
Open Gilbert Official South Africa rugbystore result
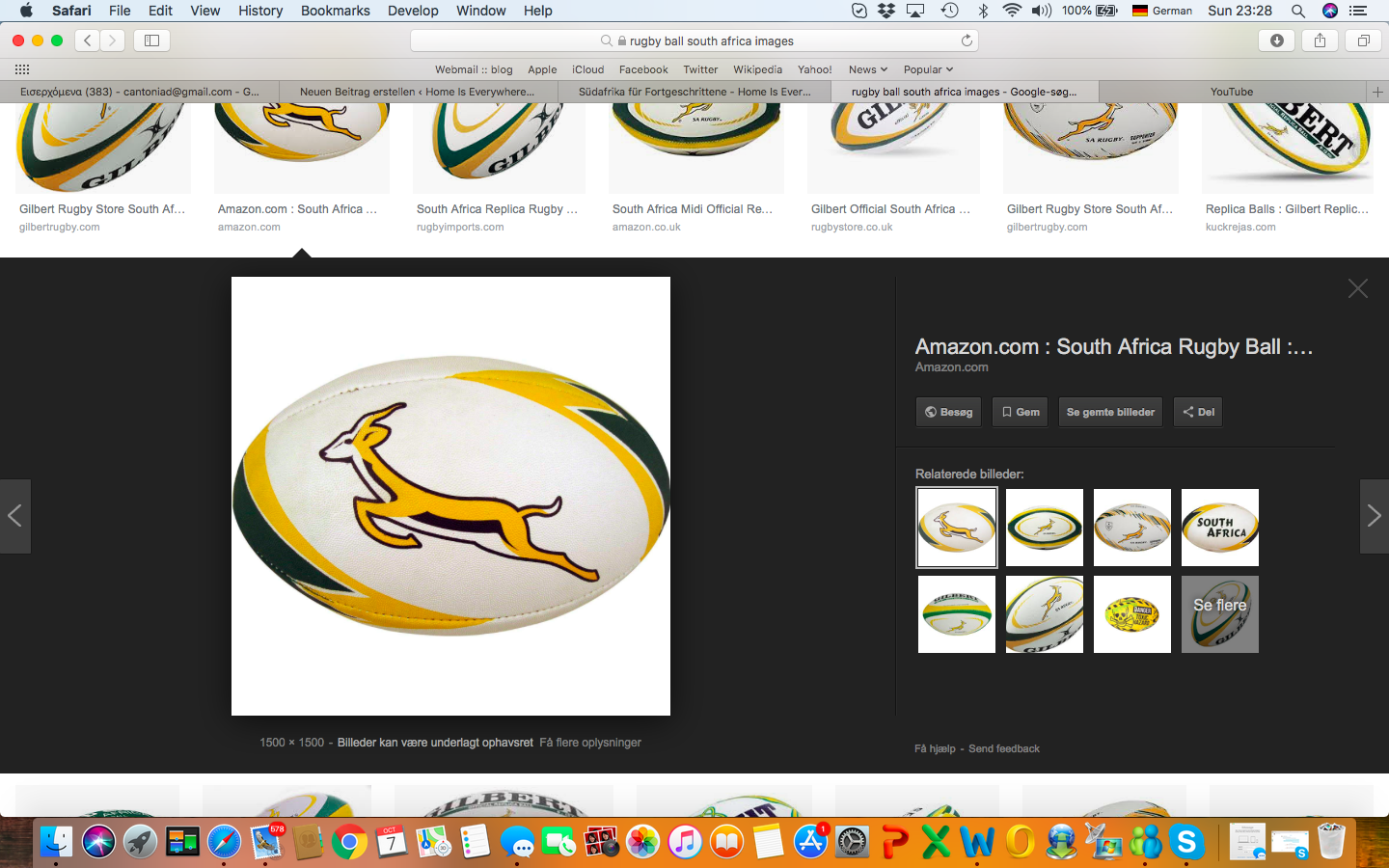click(x=890, y=209)
